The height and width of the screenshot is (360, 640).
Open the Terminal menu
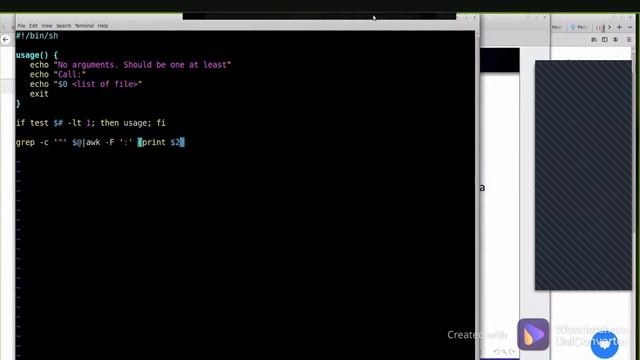pos(84,26)
